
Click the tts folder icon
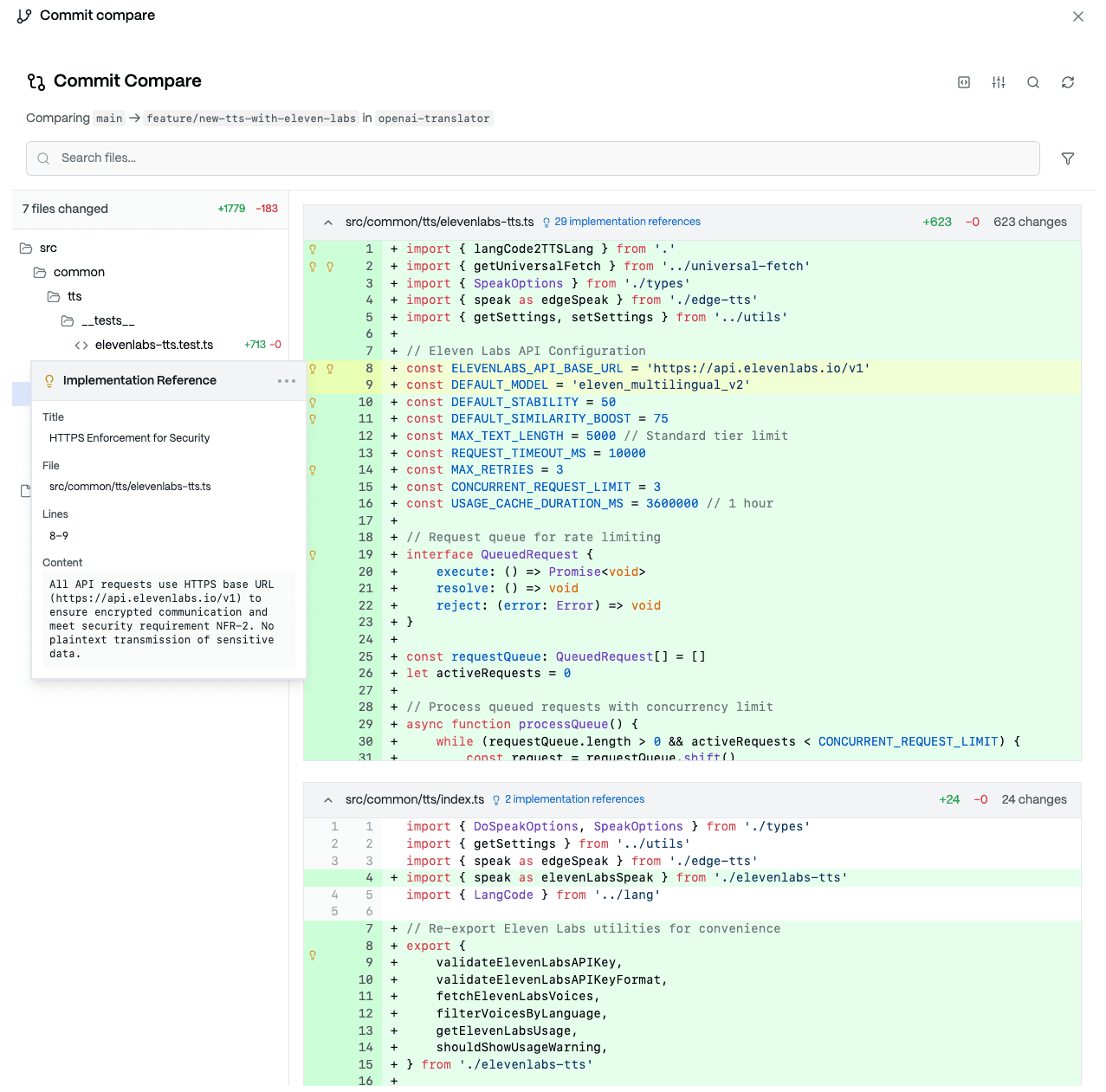54,297
